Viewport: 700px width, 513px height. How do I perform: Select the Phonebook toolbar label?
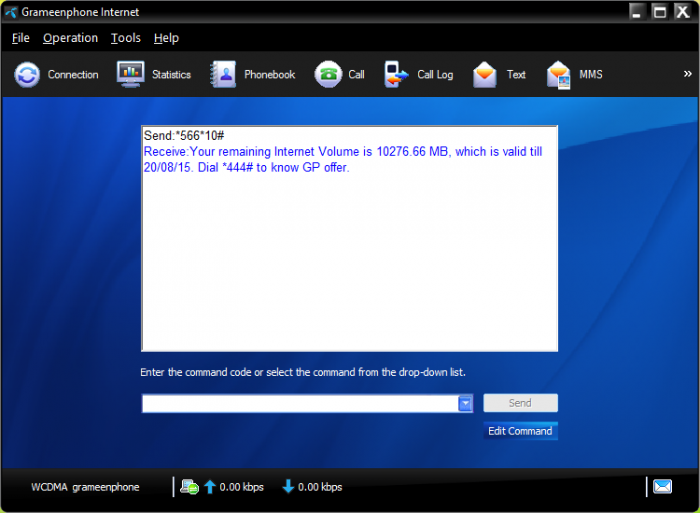click(270, 75)
